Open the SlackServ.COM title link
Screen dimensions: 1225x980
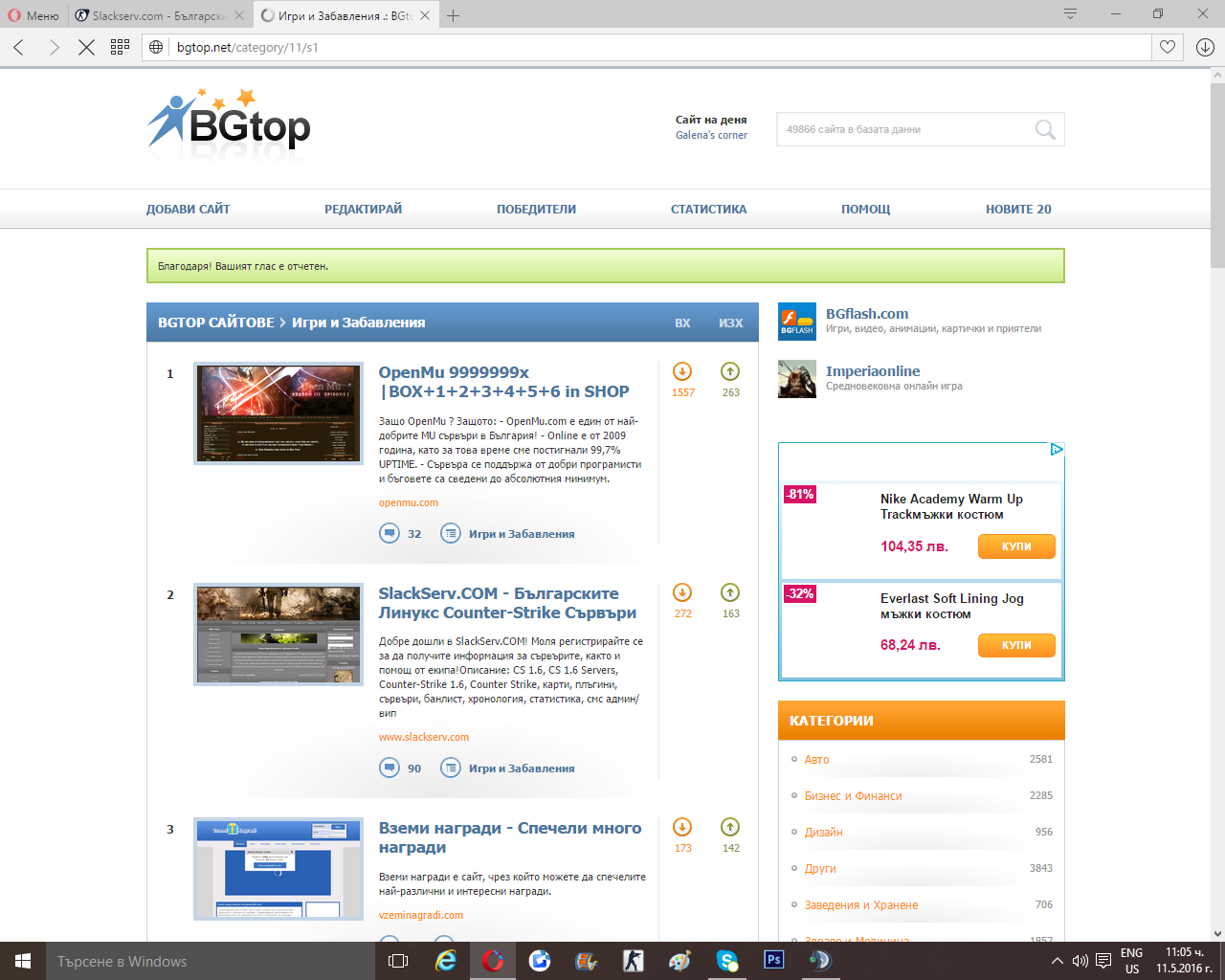tap(507, 603)
